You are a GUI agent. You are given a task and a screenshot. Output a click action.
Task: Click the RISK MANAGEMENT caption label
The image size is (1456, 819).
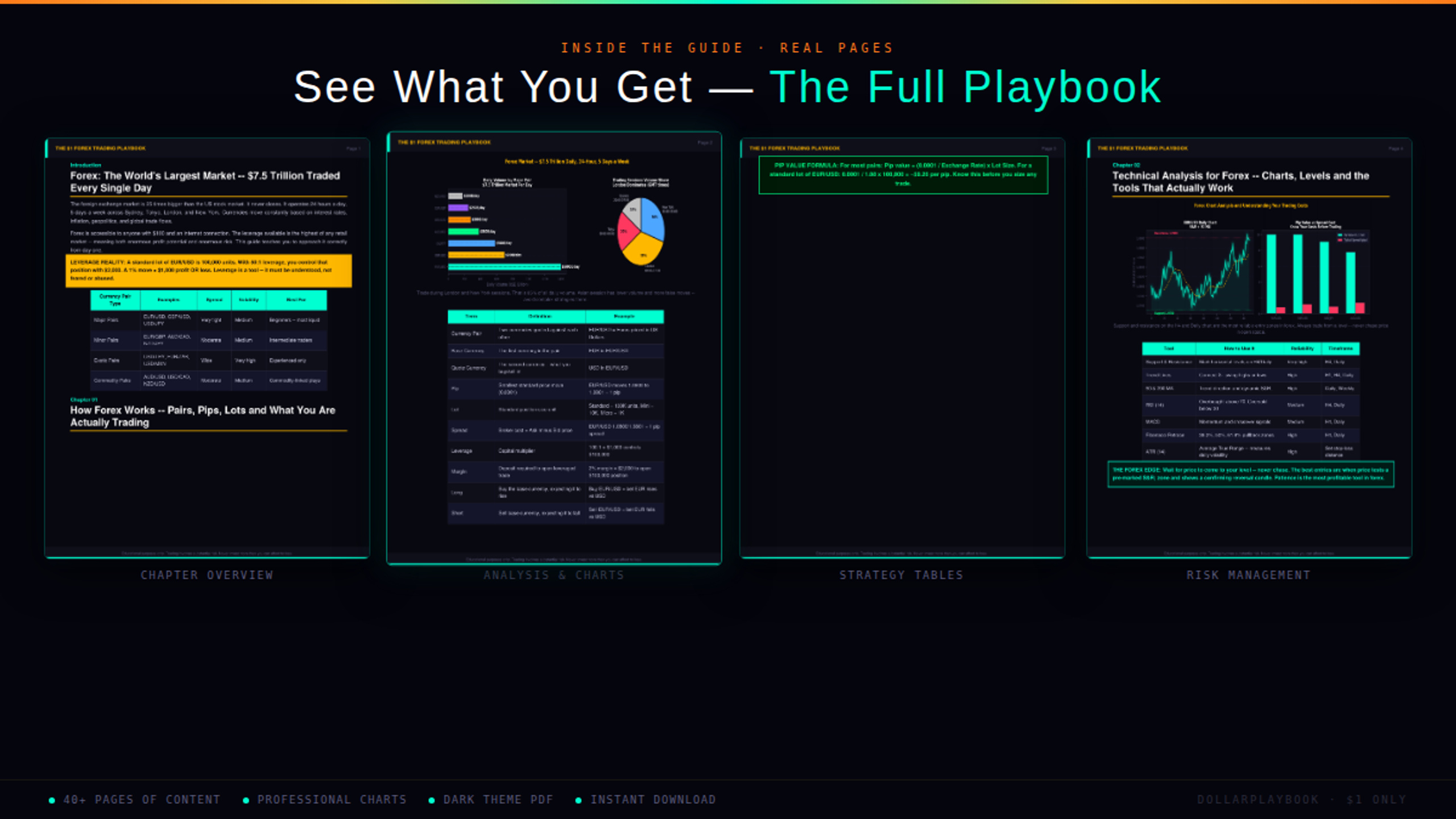coord(1249,575)
